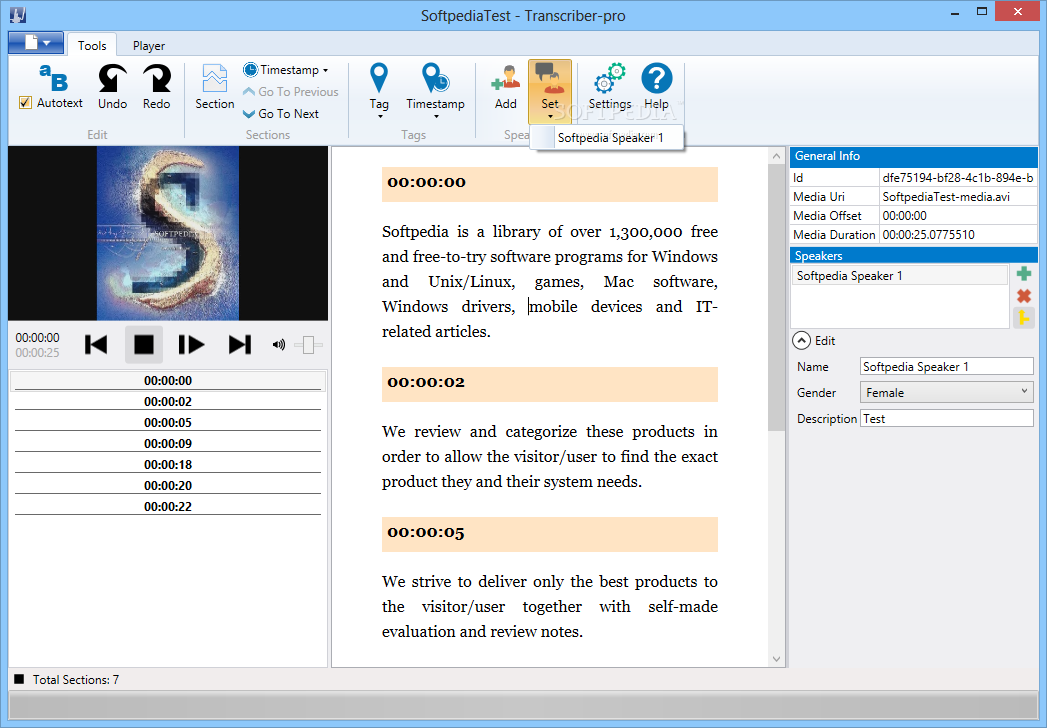Image resolution: width=1047 pixels, height=728 pixels.
Task: Click the Tag pin icon
Action: click(x=379, y=78)
